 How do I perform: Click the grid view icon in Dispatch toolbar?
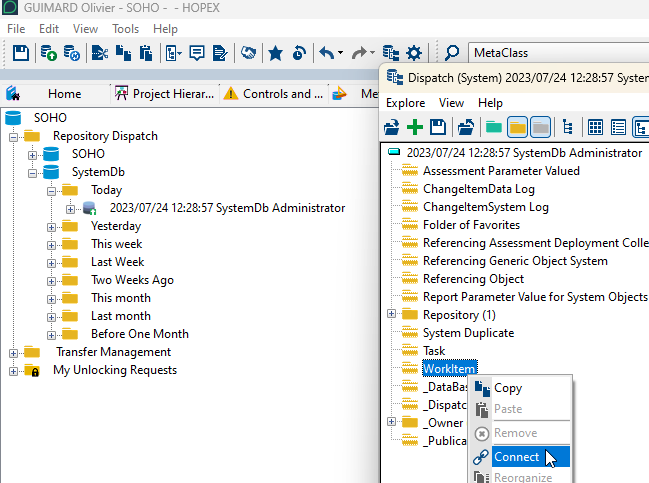pos(595,127)
